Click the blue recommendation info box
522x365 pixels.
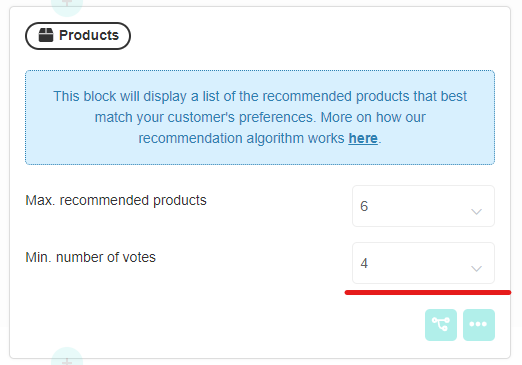point(260,117)
